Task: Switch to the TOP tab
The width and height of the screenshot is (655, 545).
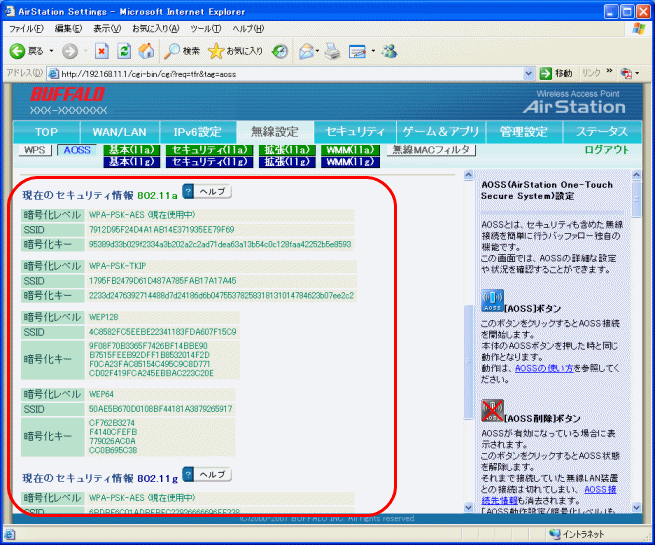Action: coord(46,132)
